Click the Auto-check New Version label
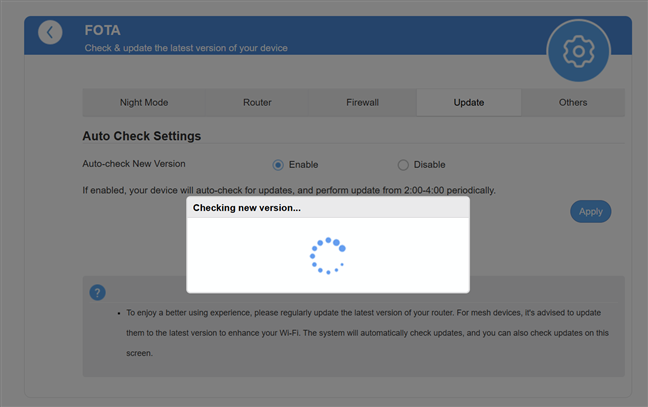The width and height of the screenshot is (648, 407). tap(133, 164)
